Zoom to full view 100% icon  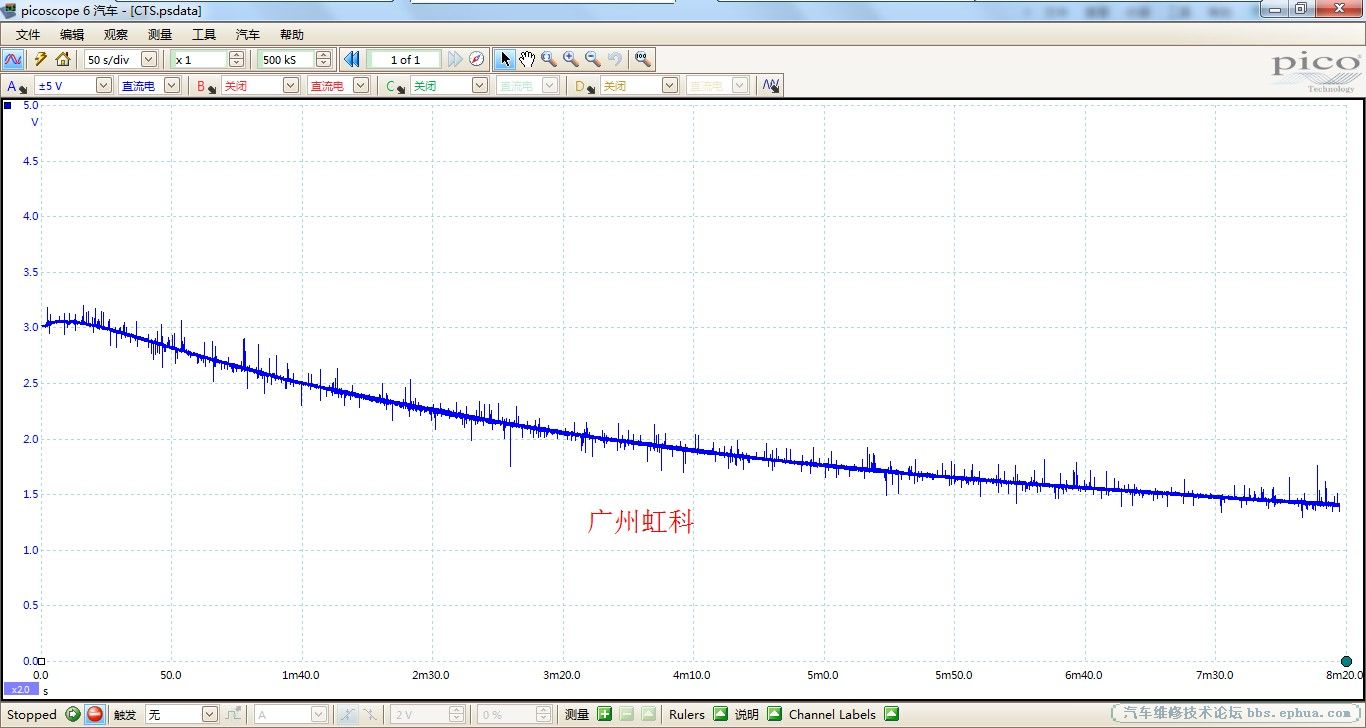point(643,59)
